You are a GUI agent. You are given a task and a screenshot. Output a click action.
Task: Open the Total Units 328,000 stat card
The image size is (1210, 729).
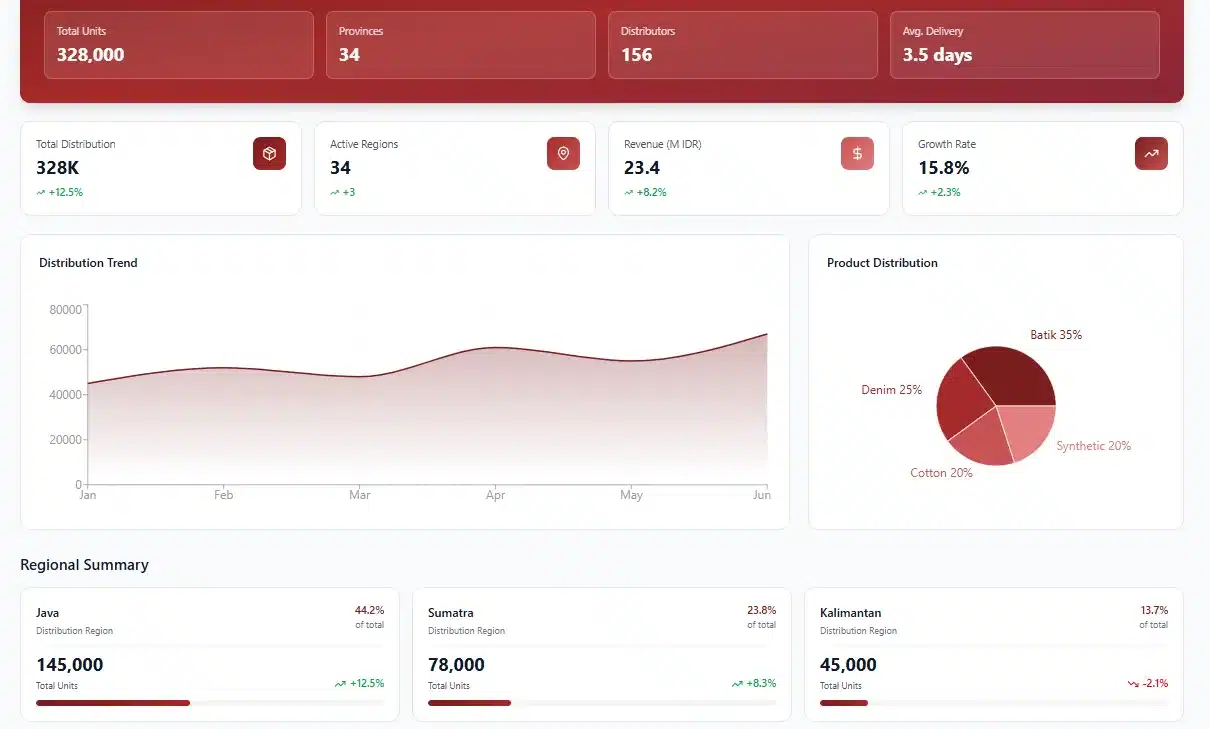tap(179, 45)
